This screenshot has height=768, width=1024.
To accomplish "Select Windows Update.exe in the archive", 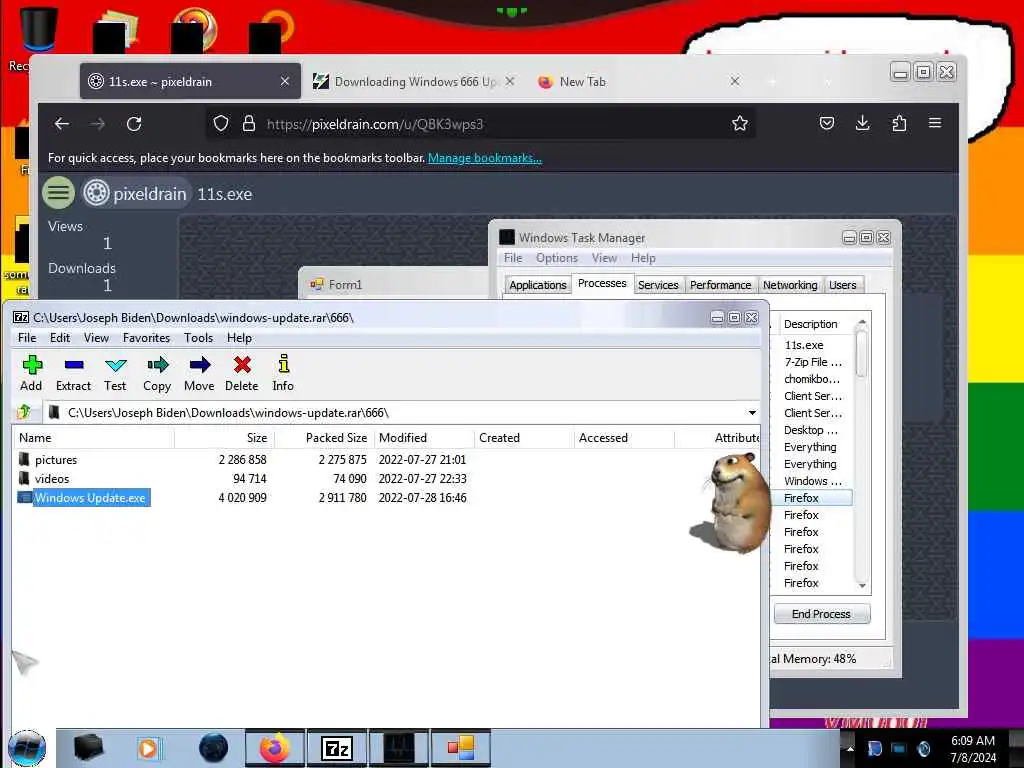I will [x=90, y=498].
